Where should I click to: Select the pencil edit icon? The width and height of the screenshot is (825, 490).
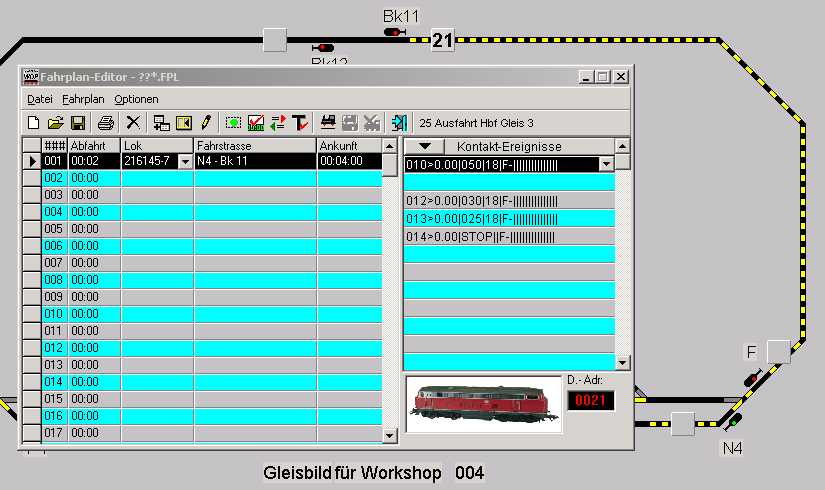tap(206, 123)
